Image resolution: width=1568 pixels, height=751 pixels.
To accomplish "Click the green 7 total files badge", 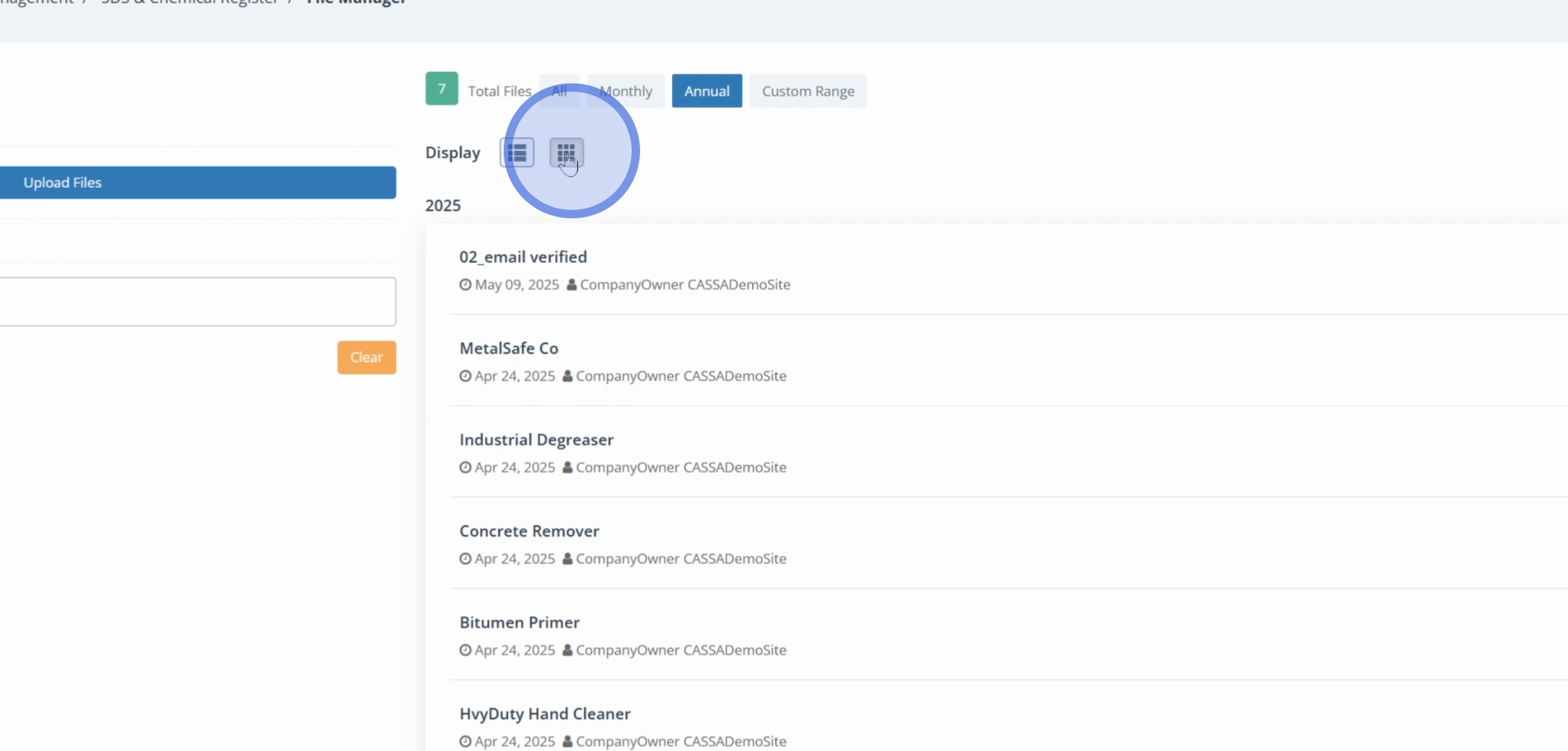I will 442,89.
